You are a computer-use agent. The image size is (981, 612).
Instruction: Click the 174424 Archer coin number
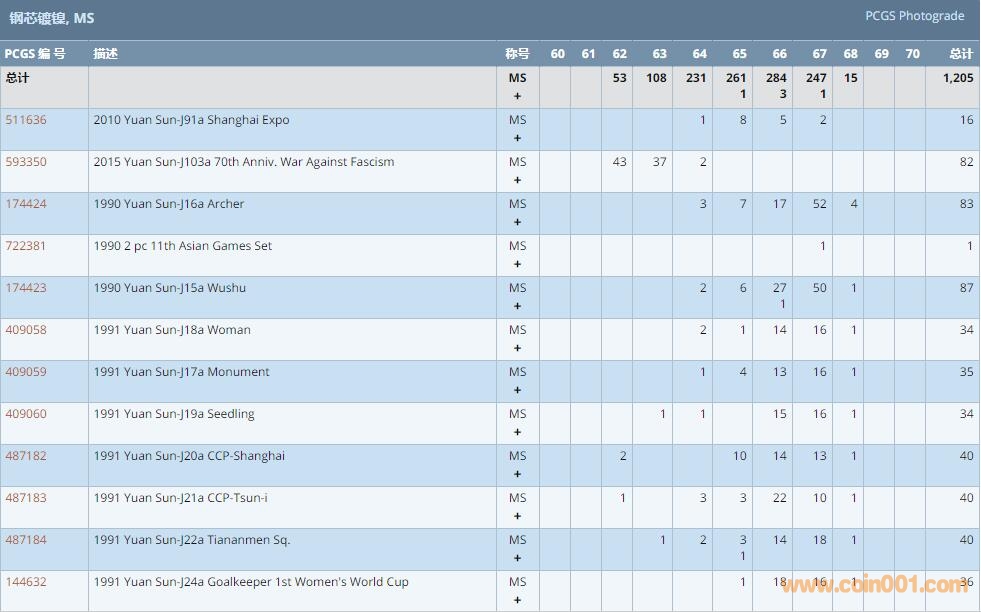coord(26,204)
